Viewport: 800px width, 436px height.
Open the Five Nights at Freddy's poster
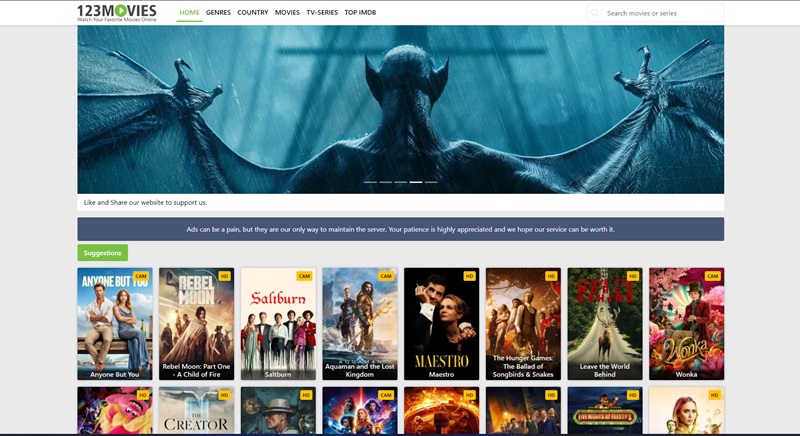[x=605, y=411]
